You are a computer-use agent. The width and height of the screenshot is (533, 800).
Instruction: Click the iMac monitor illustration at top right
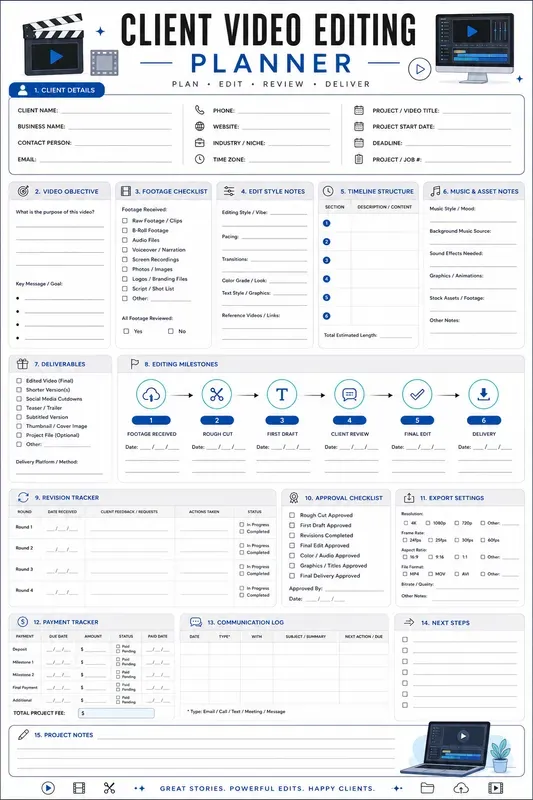click(474, 47)
